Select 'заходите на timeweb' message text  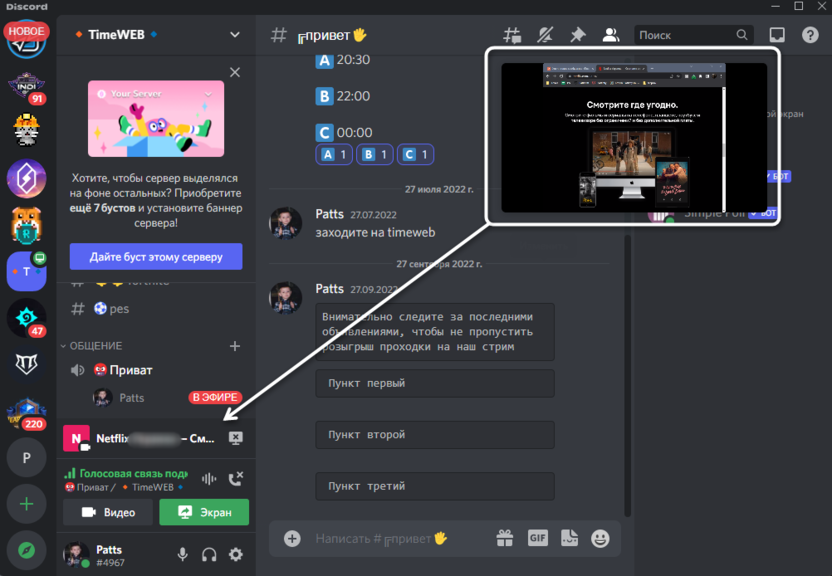tap(375, 233)
